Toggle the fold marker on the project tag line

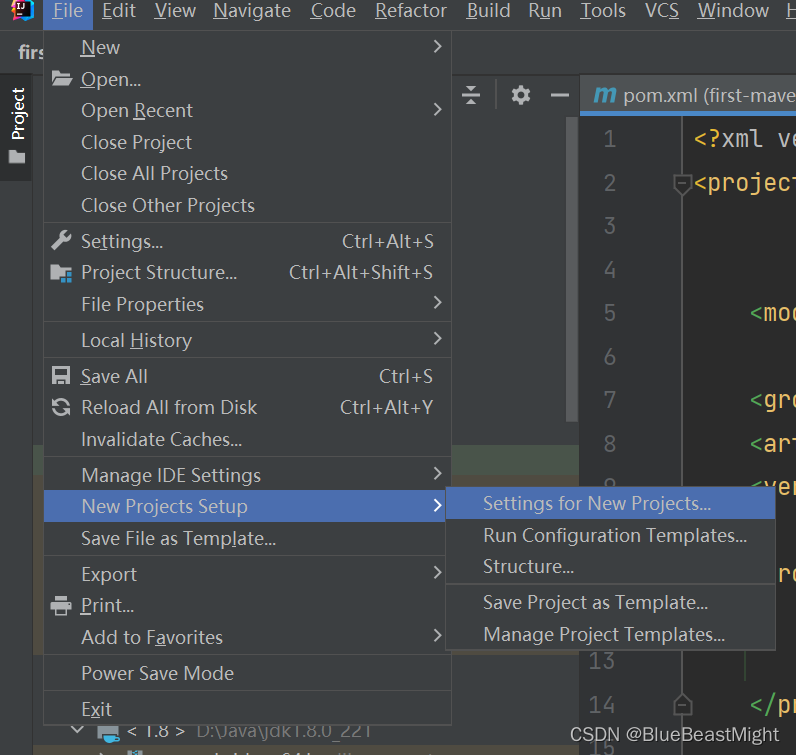[x=682, y=184]
